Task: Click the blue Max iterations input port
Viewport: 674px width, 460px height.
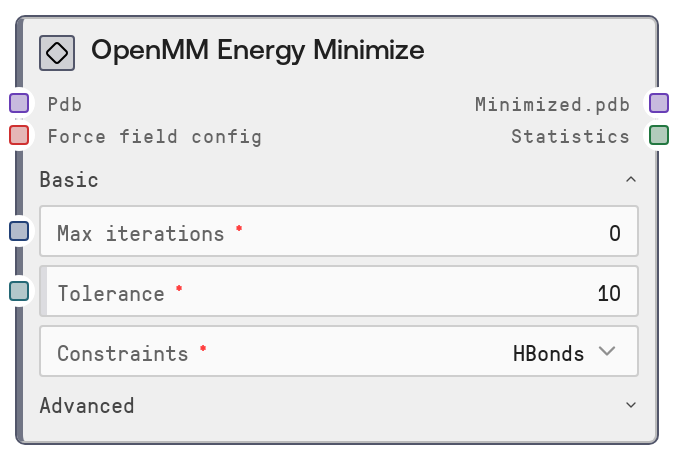Action: tap(19, 231)
